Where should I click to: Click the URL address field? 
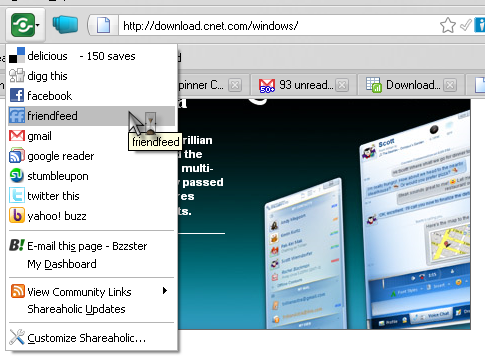(278, 26)
